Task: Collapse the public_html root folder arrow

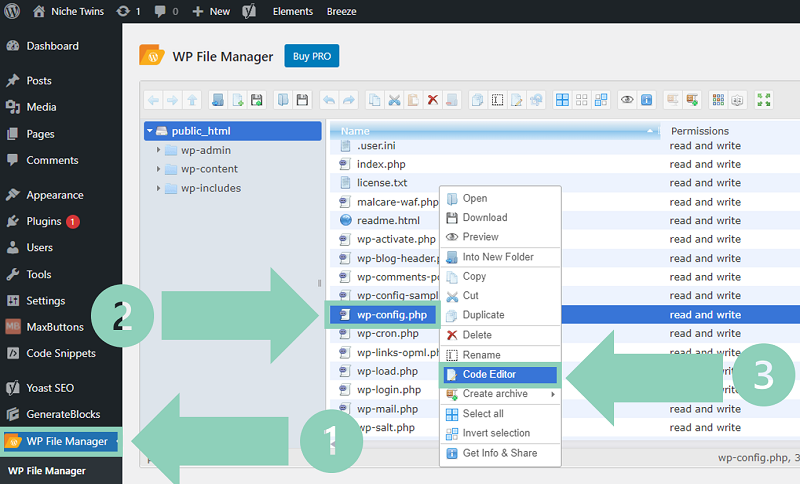Action: (150, 131)
